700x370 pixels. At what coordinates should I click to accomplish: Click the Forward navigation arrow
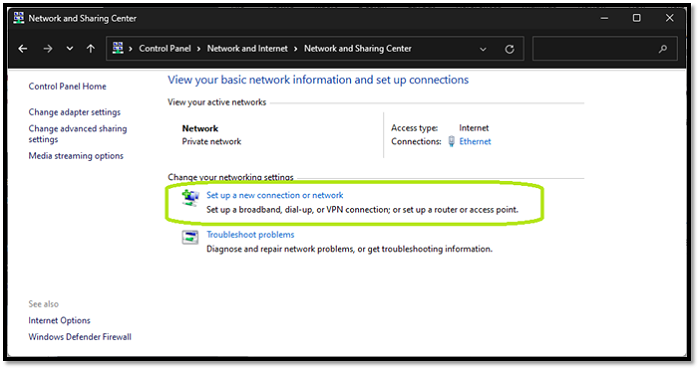click(x=48, y=49)
